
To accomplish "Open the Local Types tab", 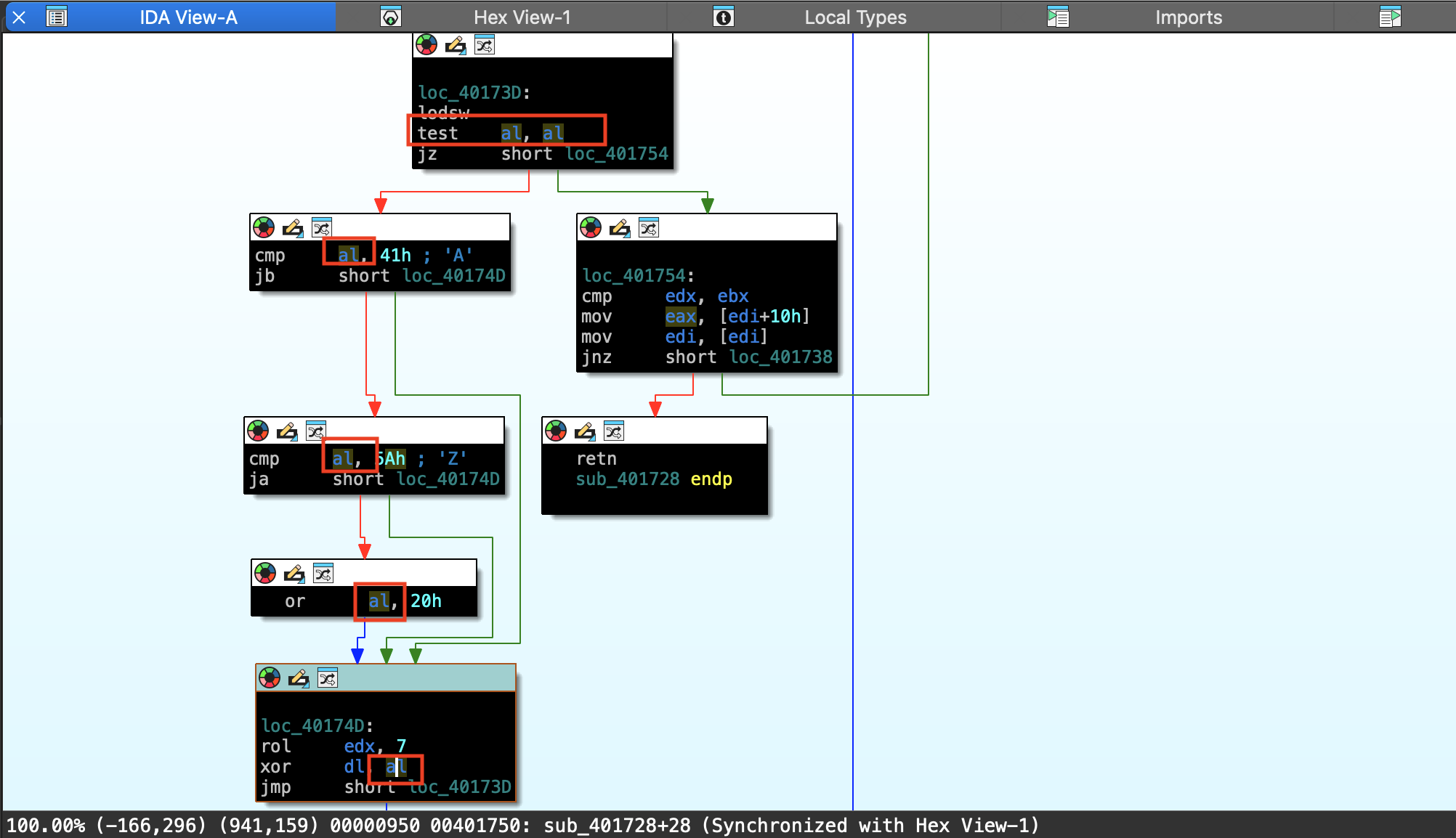I will [x=855, y=17].
